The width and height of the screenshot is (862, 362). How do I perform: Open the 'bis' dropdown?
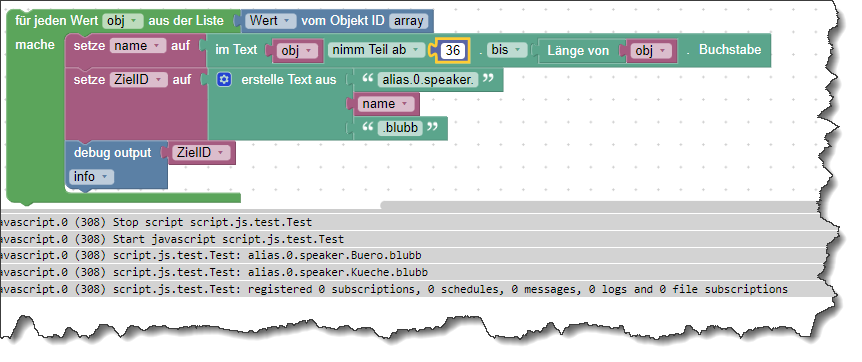[507, 50]
